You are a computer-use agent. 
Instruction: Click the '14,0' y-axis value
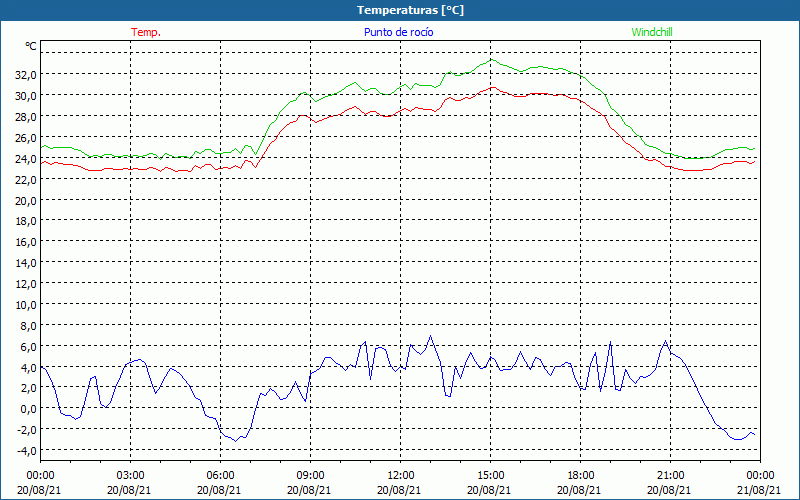tap(27, 263)
